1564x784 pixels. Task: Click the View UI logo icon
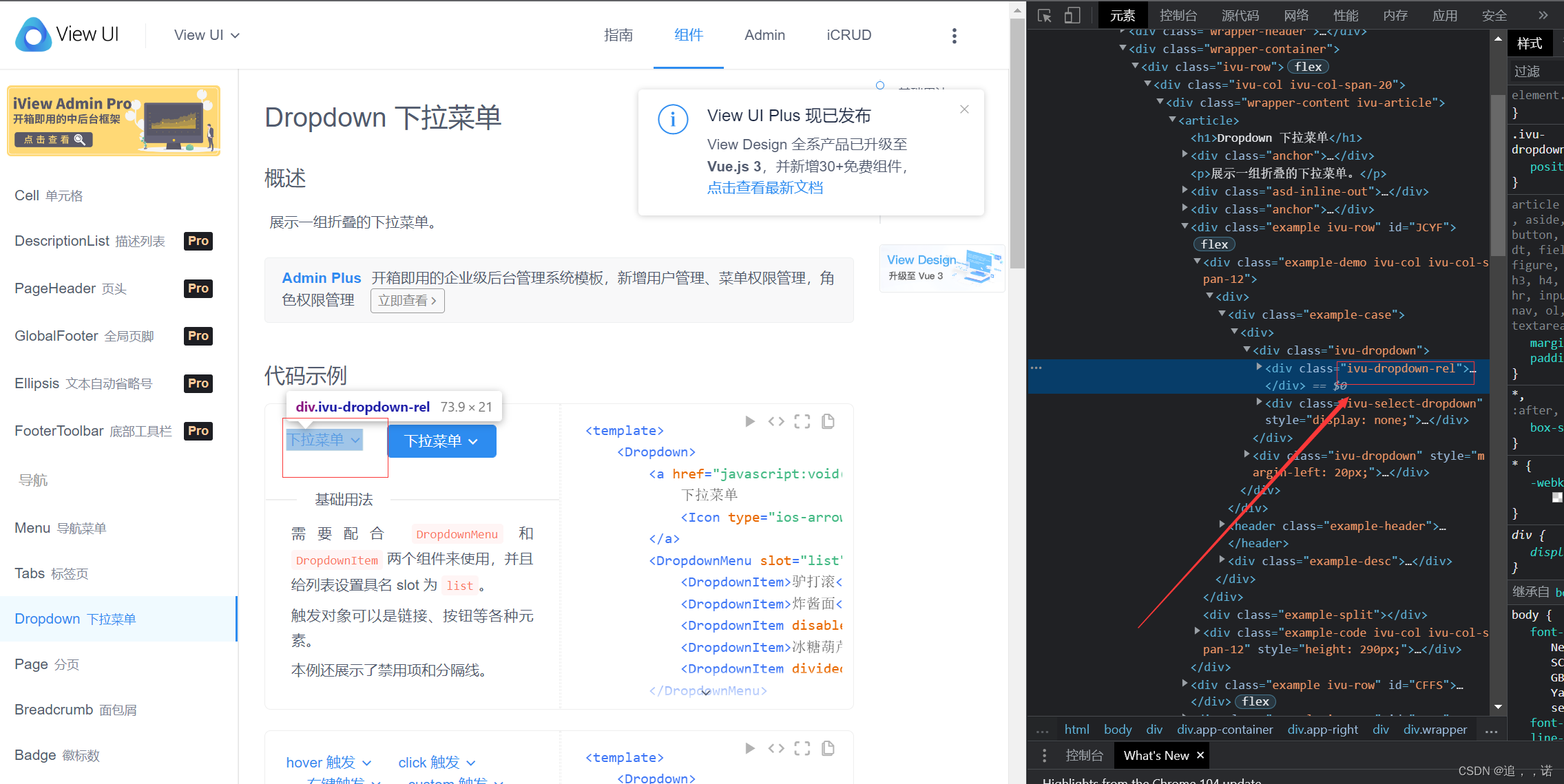(33, 34)
